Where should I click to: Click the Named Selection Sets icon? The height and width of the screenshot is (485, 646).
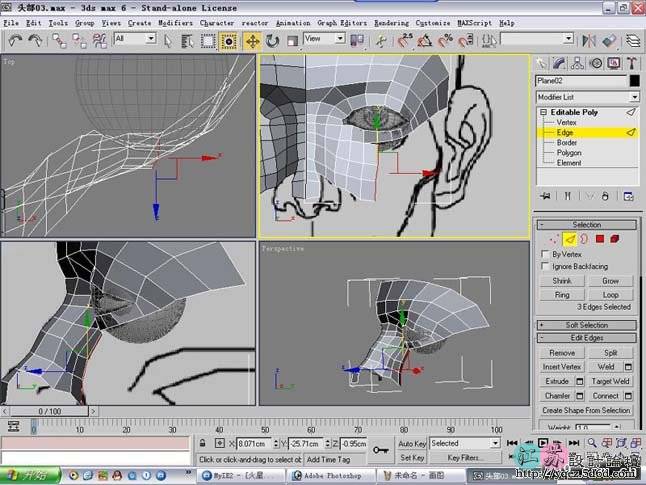point(489,40)
